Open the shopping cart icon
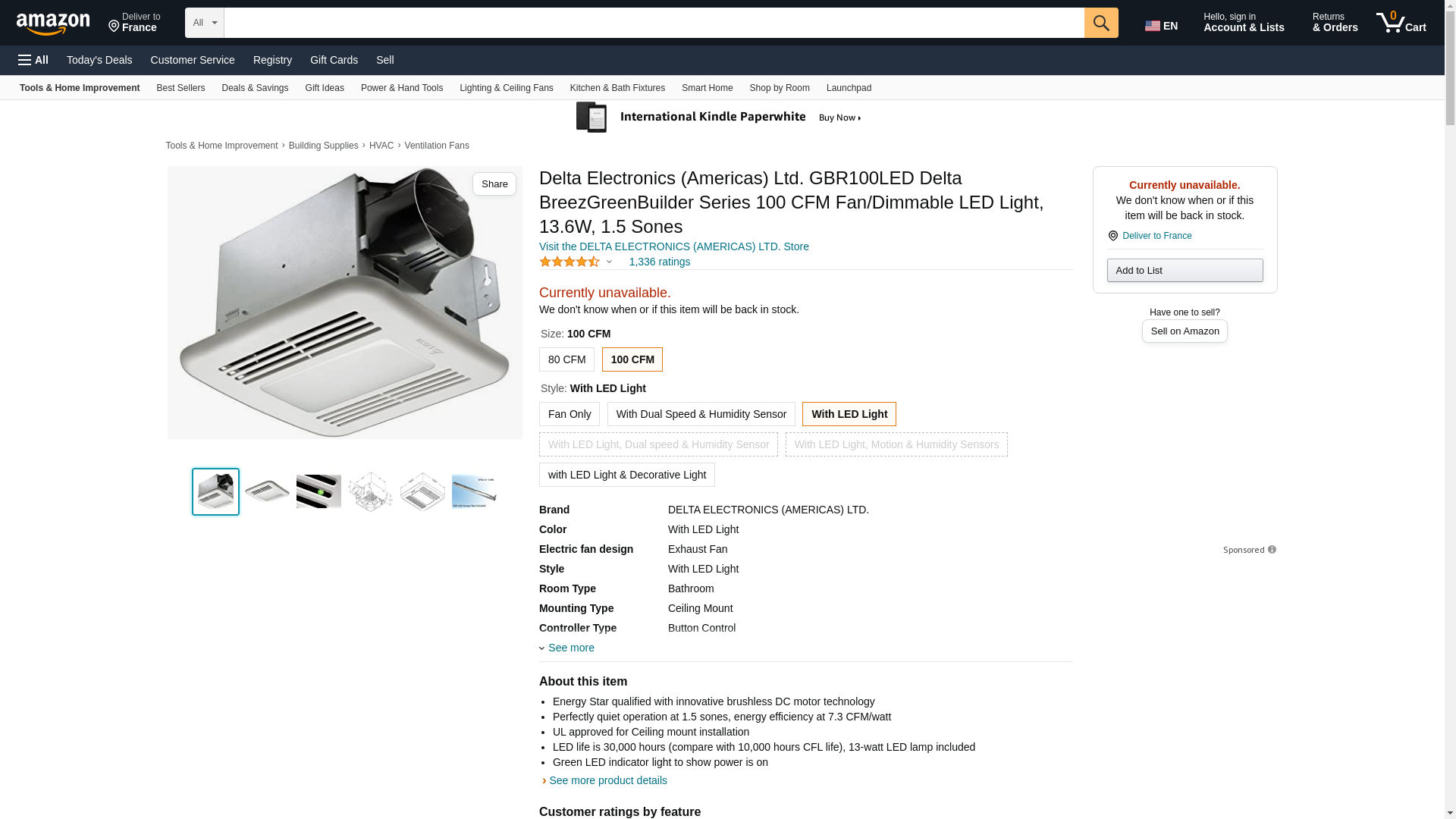 (1400, 23)
